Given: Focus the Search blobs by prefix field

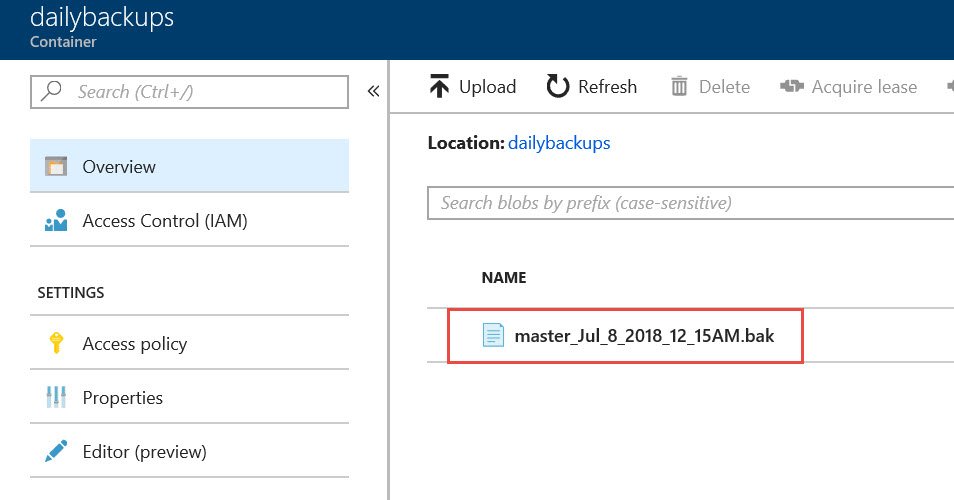Looking at the screenshot, I should pyautogui.click(x=691, y=203).
